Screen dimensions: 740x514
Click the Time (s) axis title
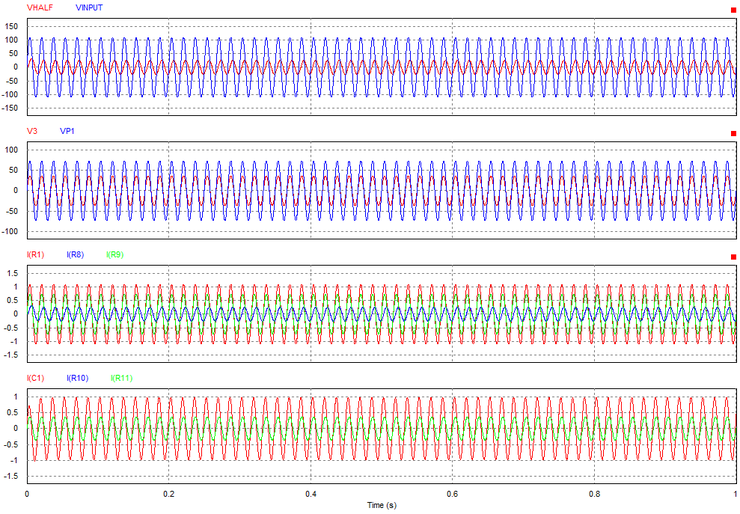click(384, 505)
